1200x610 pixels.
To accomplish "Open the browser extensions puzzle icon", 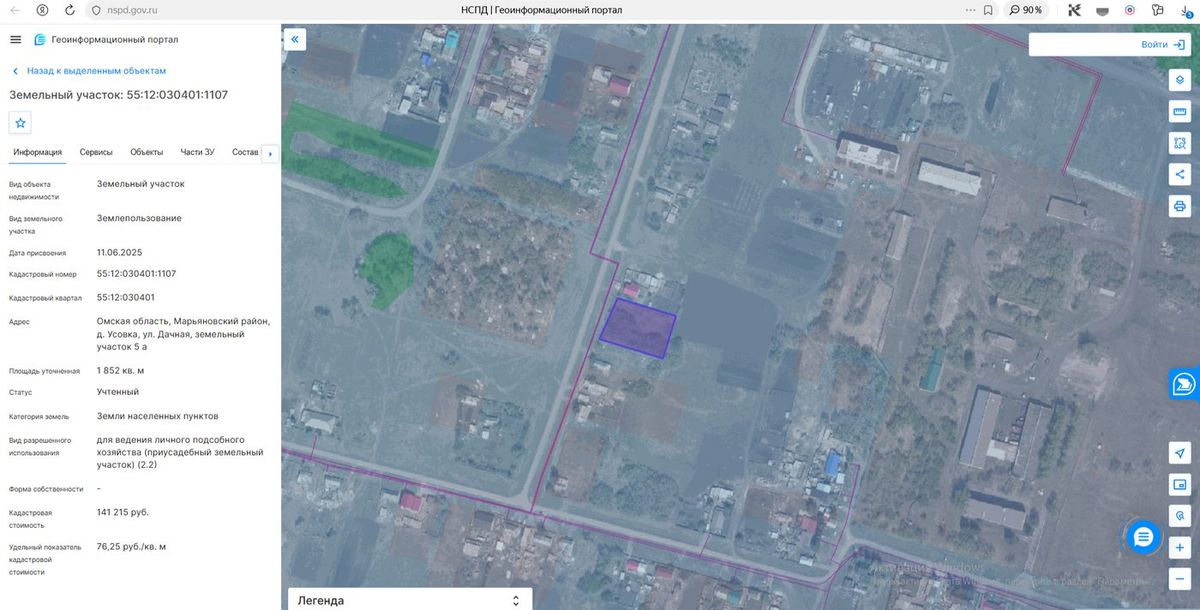I will point(1157,10).
